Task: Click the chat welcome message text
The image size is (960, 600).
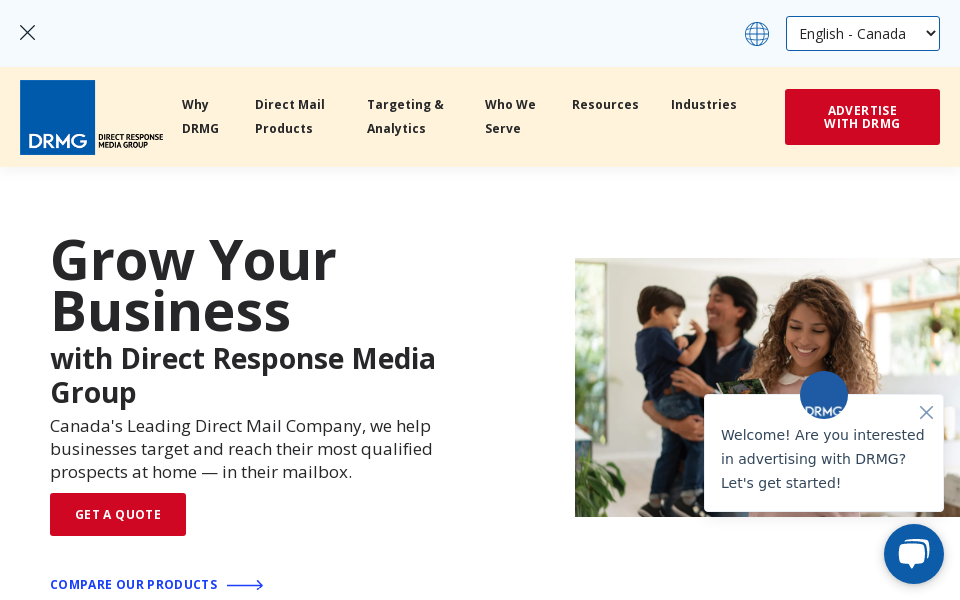Action: point(823,459)
